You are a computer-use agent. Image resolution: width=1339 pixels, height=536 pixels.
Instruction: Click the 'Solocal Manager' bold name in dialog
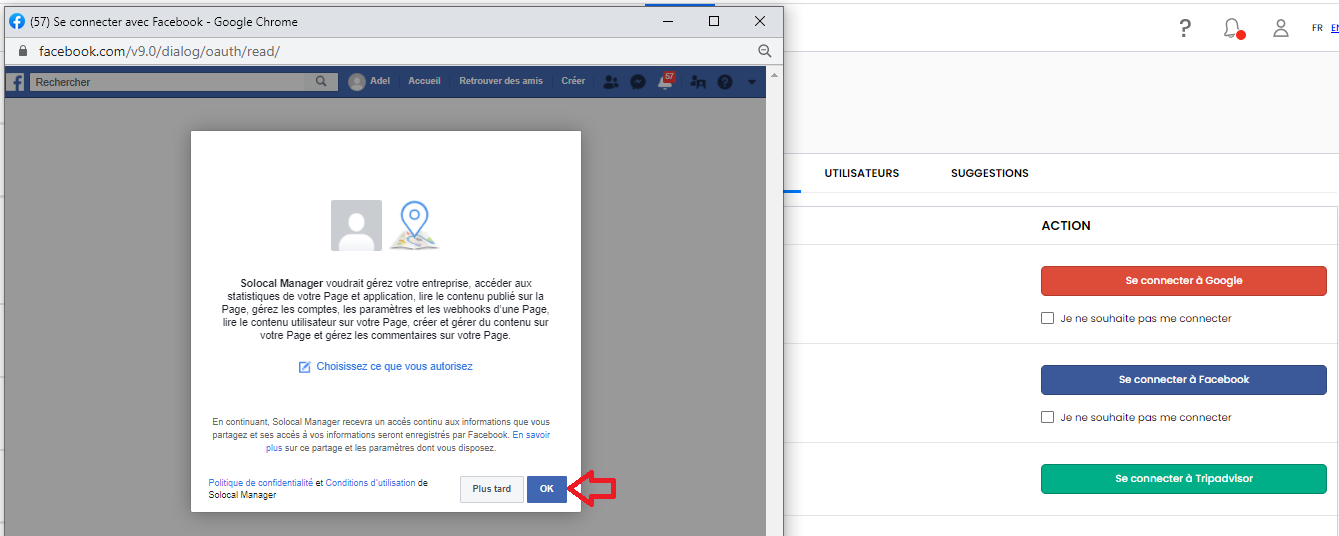(x=282, y=284)
